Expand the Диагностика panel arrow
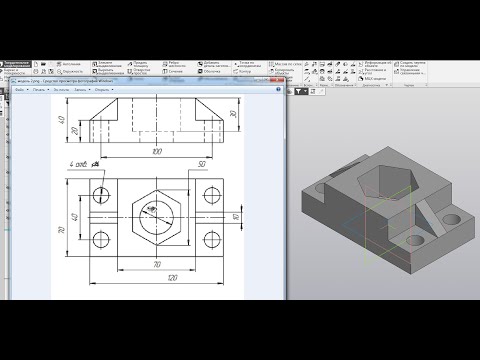This screenshot has width=480, height=360. click(387, 85)
